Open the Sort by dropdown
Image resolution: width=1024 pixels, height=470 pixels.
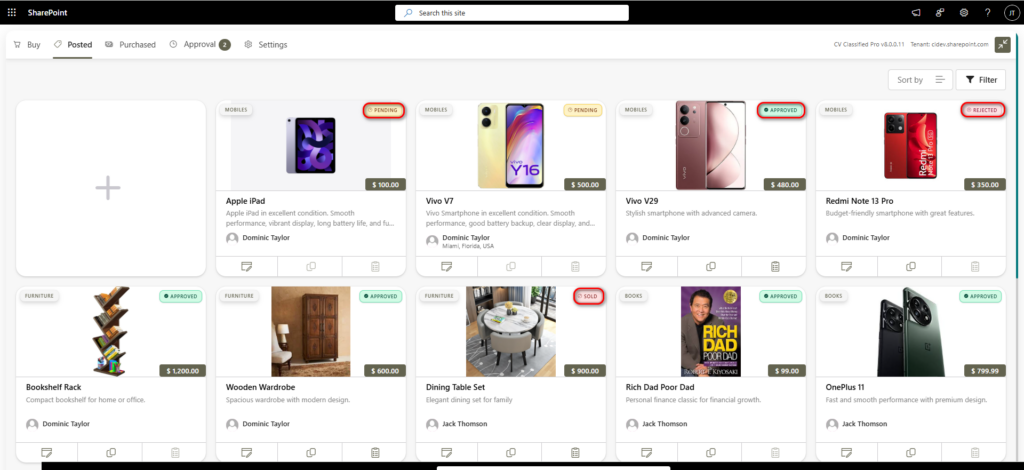point(920,80)
